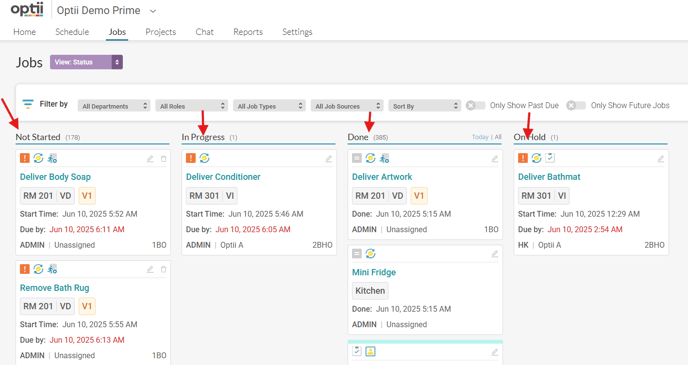688x365 pixels.
Task: Click the repeat icon on Deliver Artwork
Action: 370,158
